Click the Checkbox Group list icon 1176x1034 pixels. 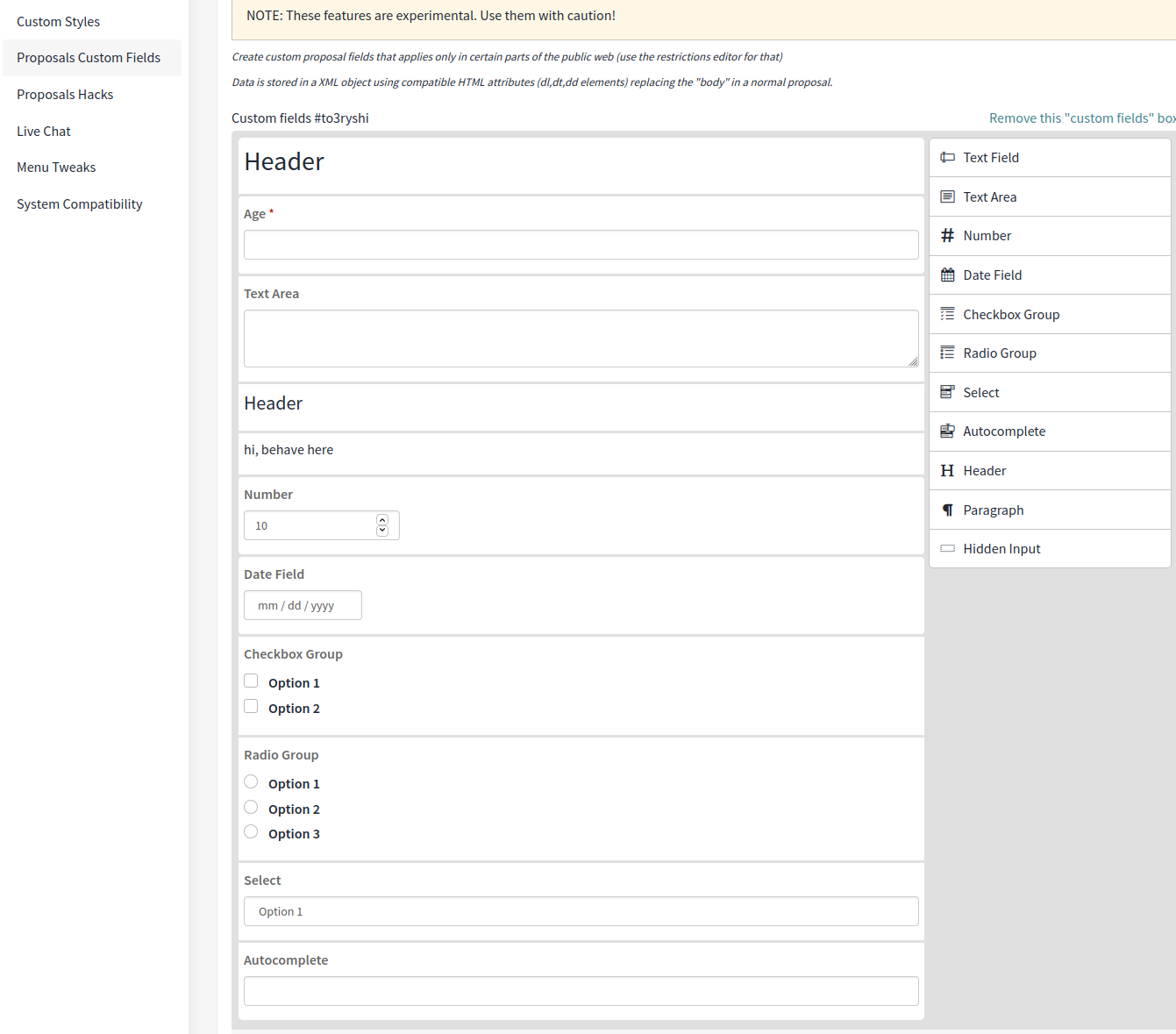[x=947, y=314]
